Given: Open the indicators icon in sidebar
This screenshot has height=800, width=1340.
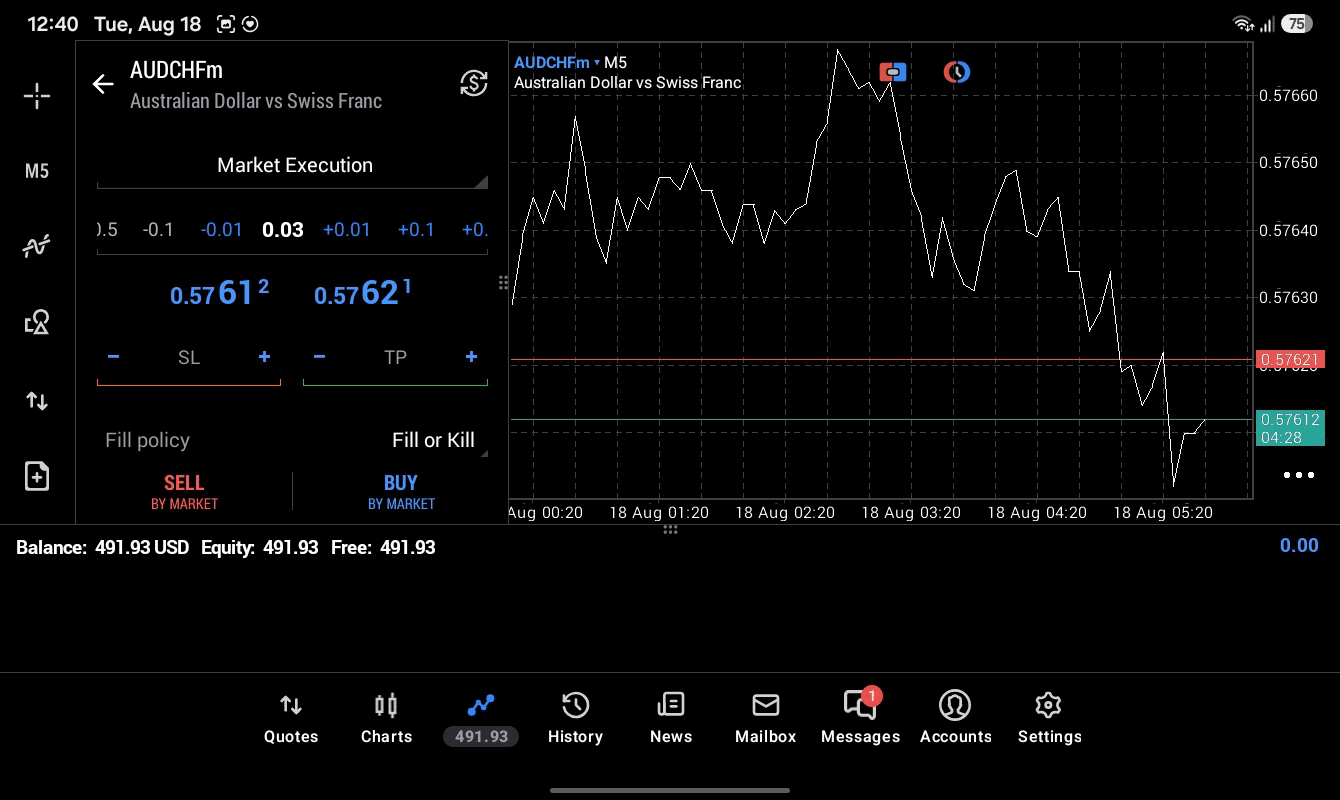Looking at the screenshot, I should (x=37, y=246).
